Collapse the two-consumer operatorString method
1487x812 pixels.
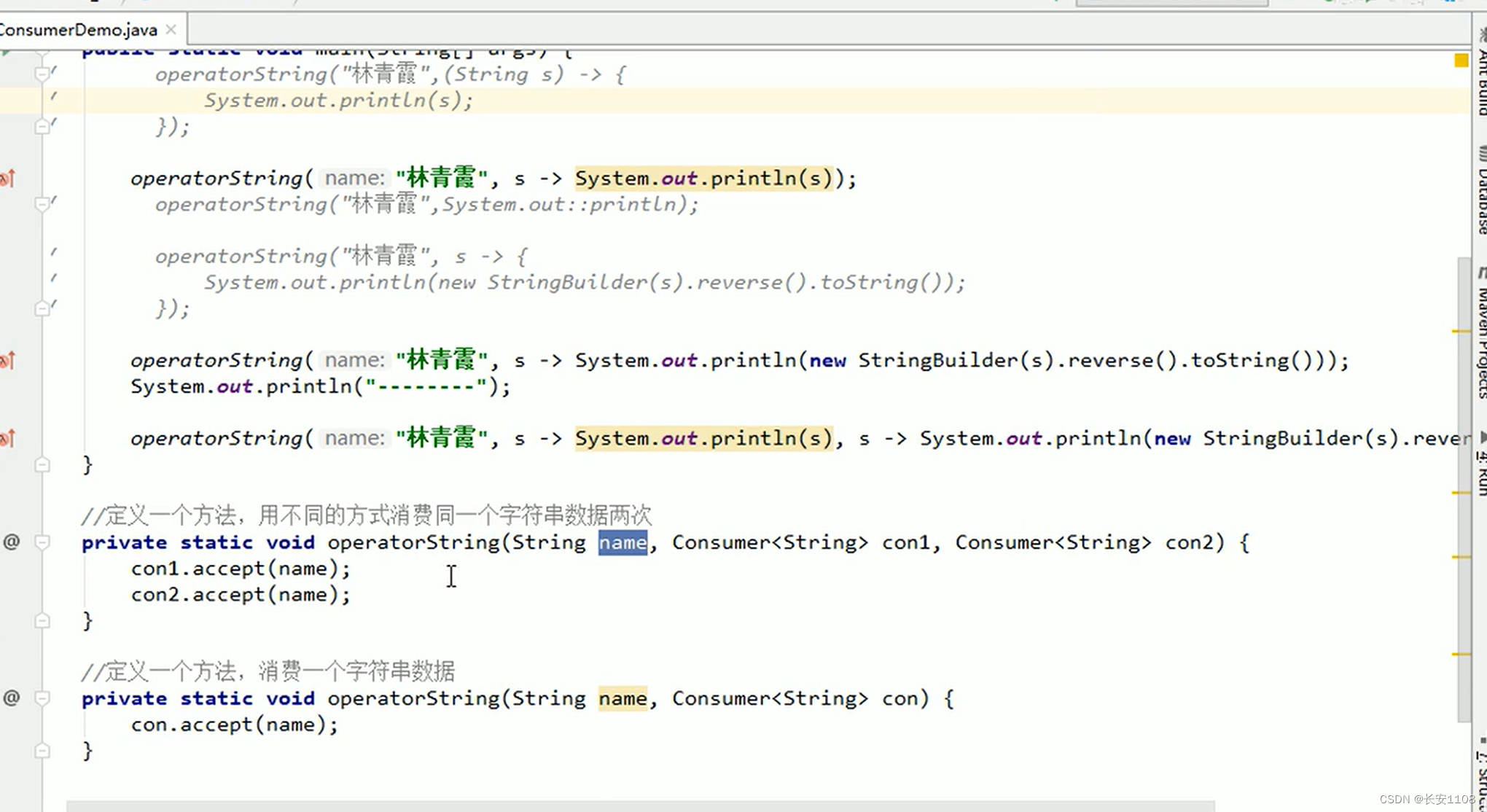(x=42, y=542)
